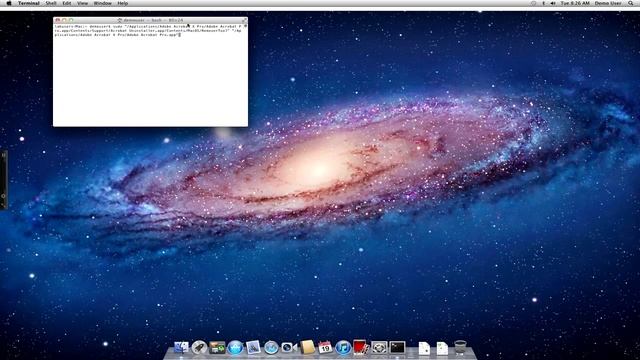The image size is (640, 360).
Task: Click inside the Terminal command text area
Action: [149, 76]
